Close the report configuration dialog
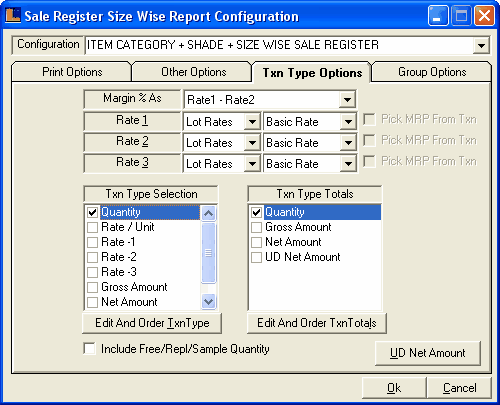The height and width of the screenshot is (405, 500). (484, 16)
